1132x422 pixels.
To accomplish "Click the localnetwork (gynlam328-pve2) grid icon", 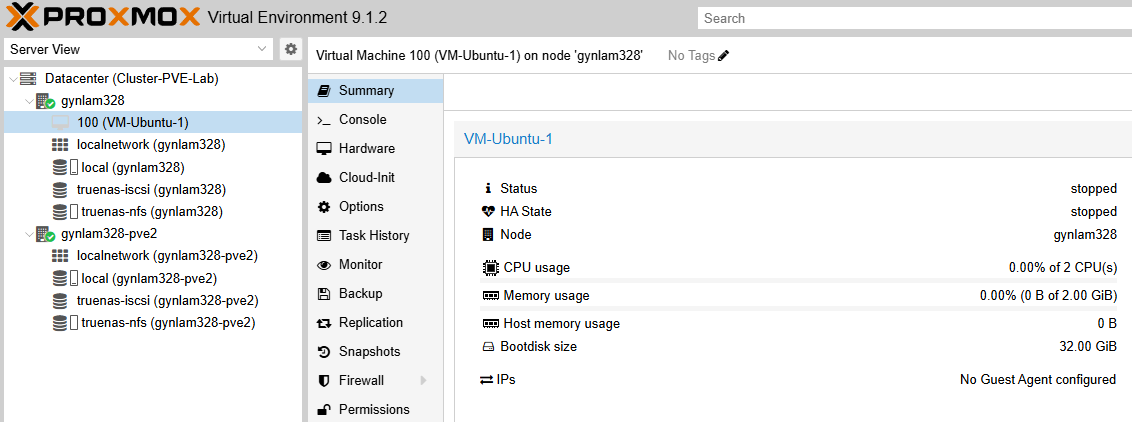I will [61, 256].
